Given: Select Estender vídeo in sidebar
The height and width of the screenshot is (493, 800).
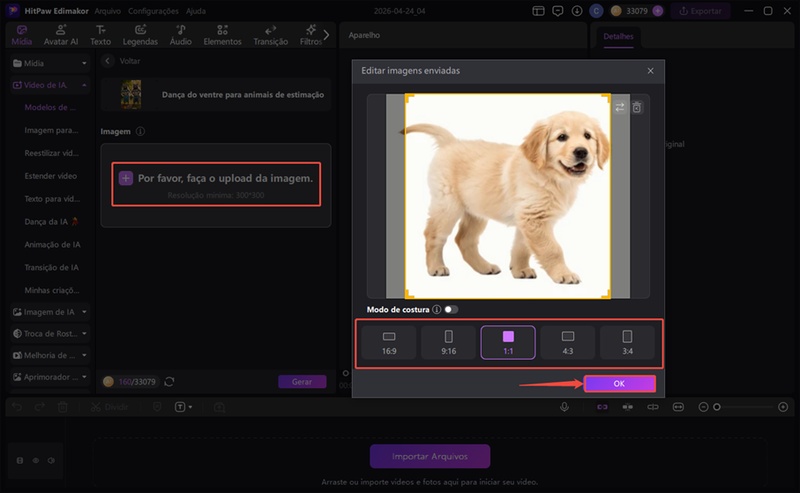Looking at the screenshot, I should [x=51, y=176].
